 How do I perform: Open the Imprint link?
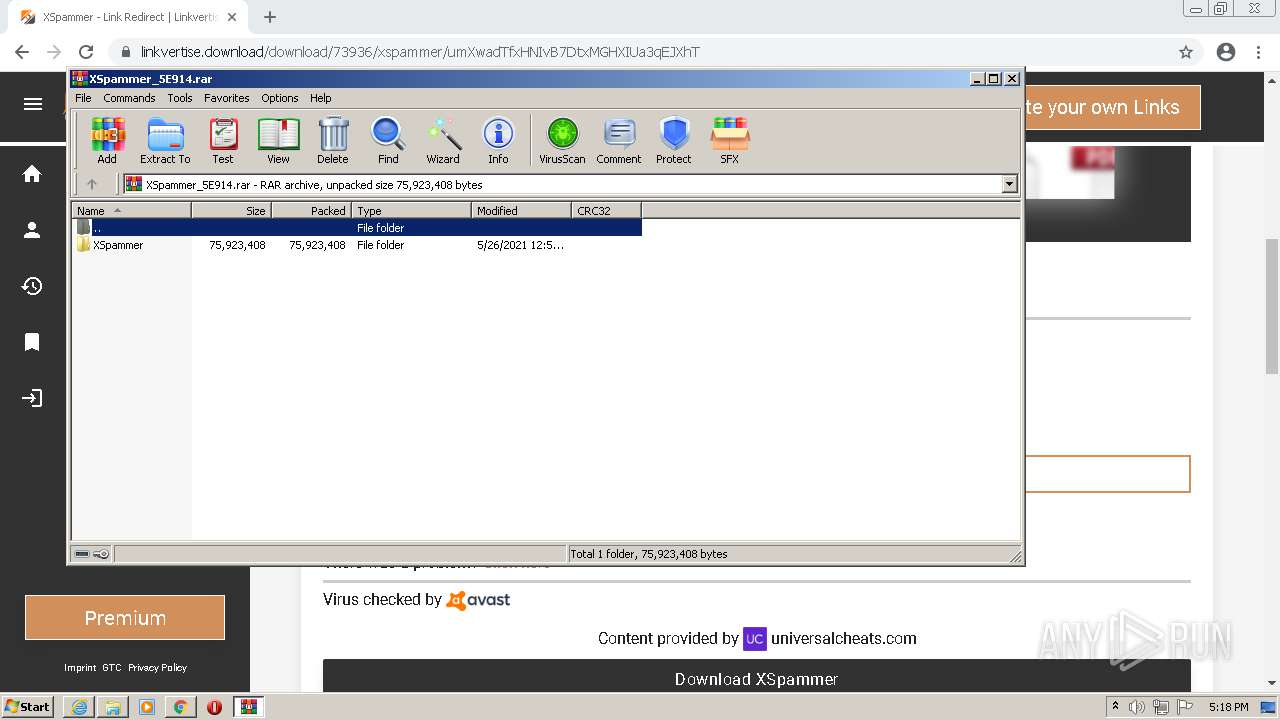click(80, 668)
